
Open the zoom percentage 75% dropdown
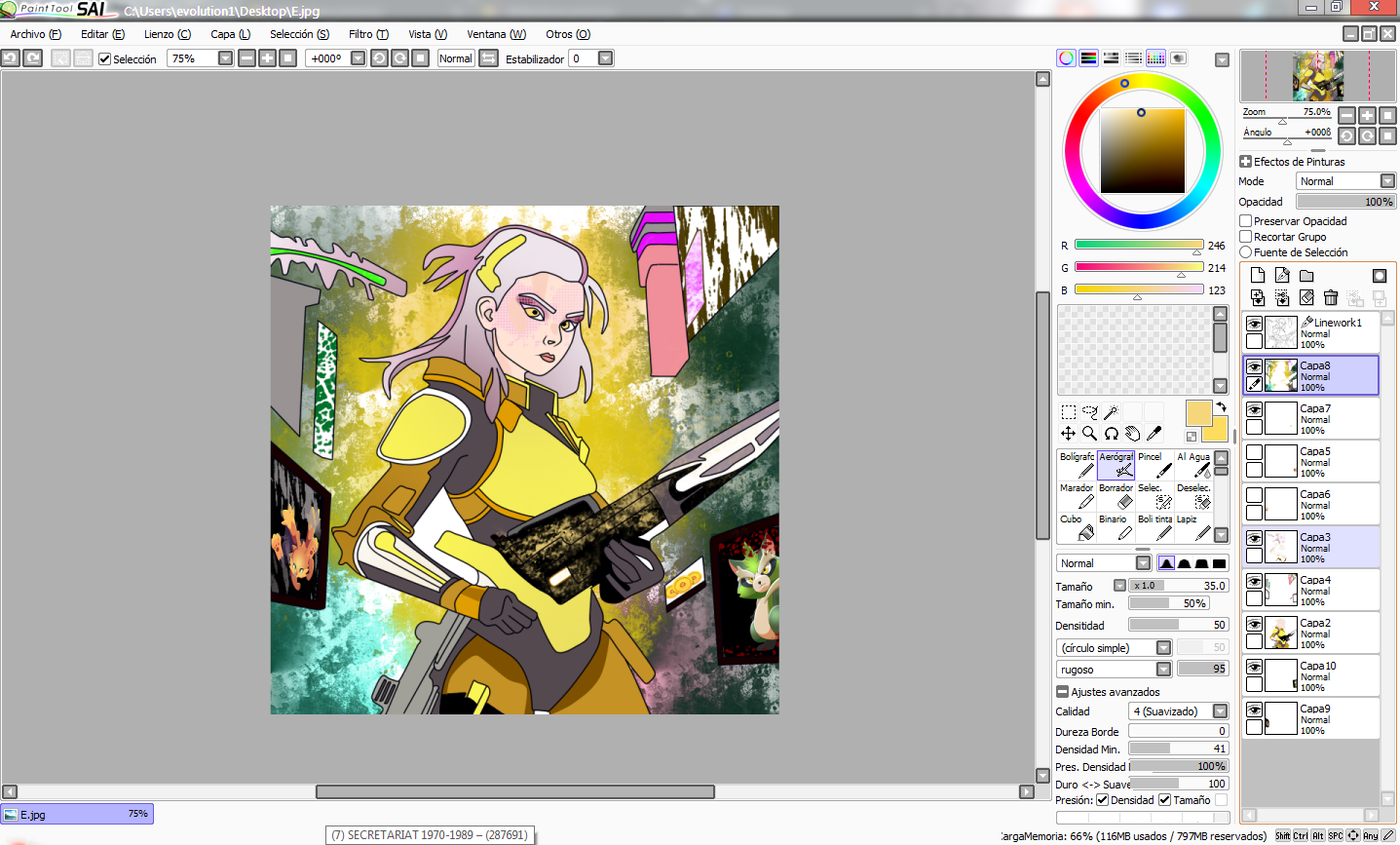pyautogui.click(x=225, y=58)
